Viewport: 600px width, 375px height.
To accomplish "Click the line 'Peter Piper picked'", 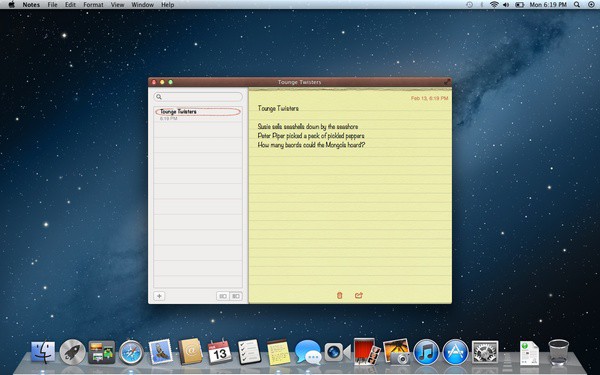I will 311,135.
